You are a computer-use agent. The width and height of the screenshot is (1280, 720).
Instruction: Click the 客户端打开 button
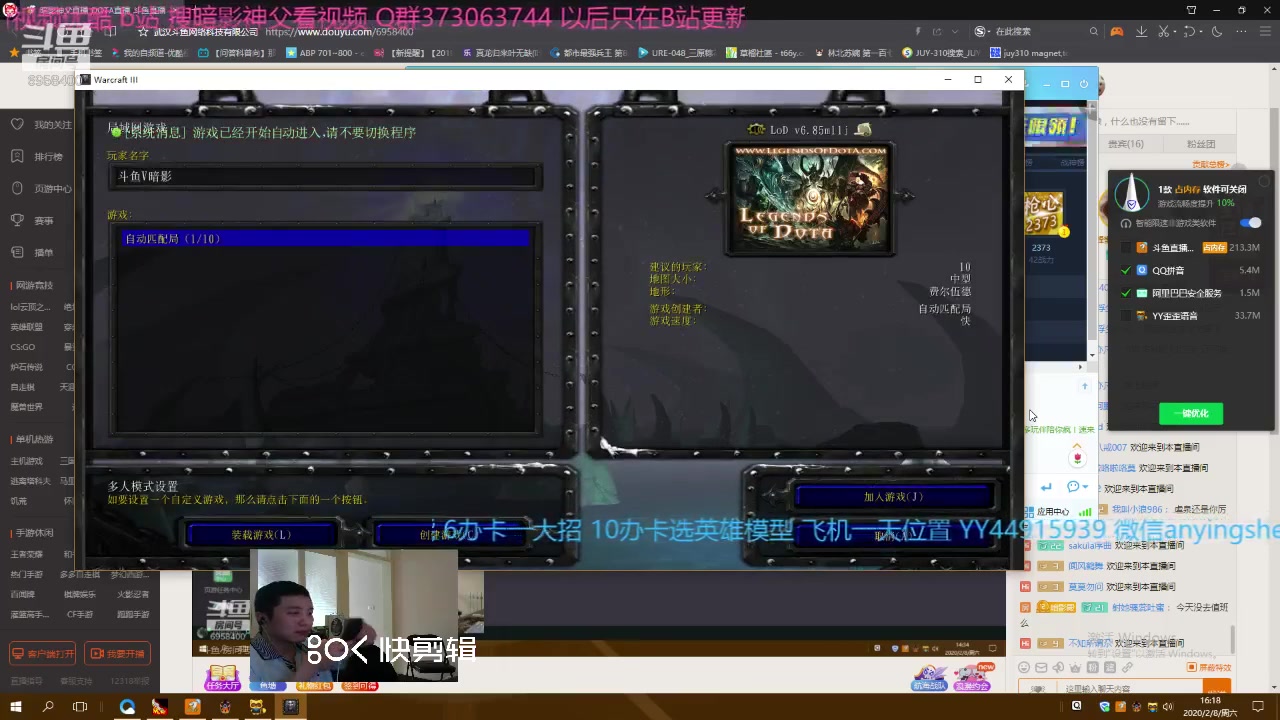(x=43, y=654)
